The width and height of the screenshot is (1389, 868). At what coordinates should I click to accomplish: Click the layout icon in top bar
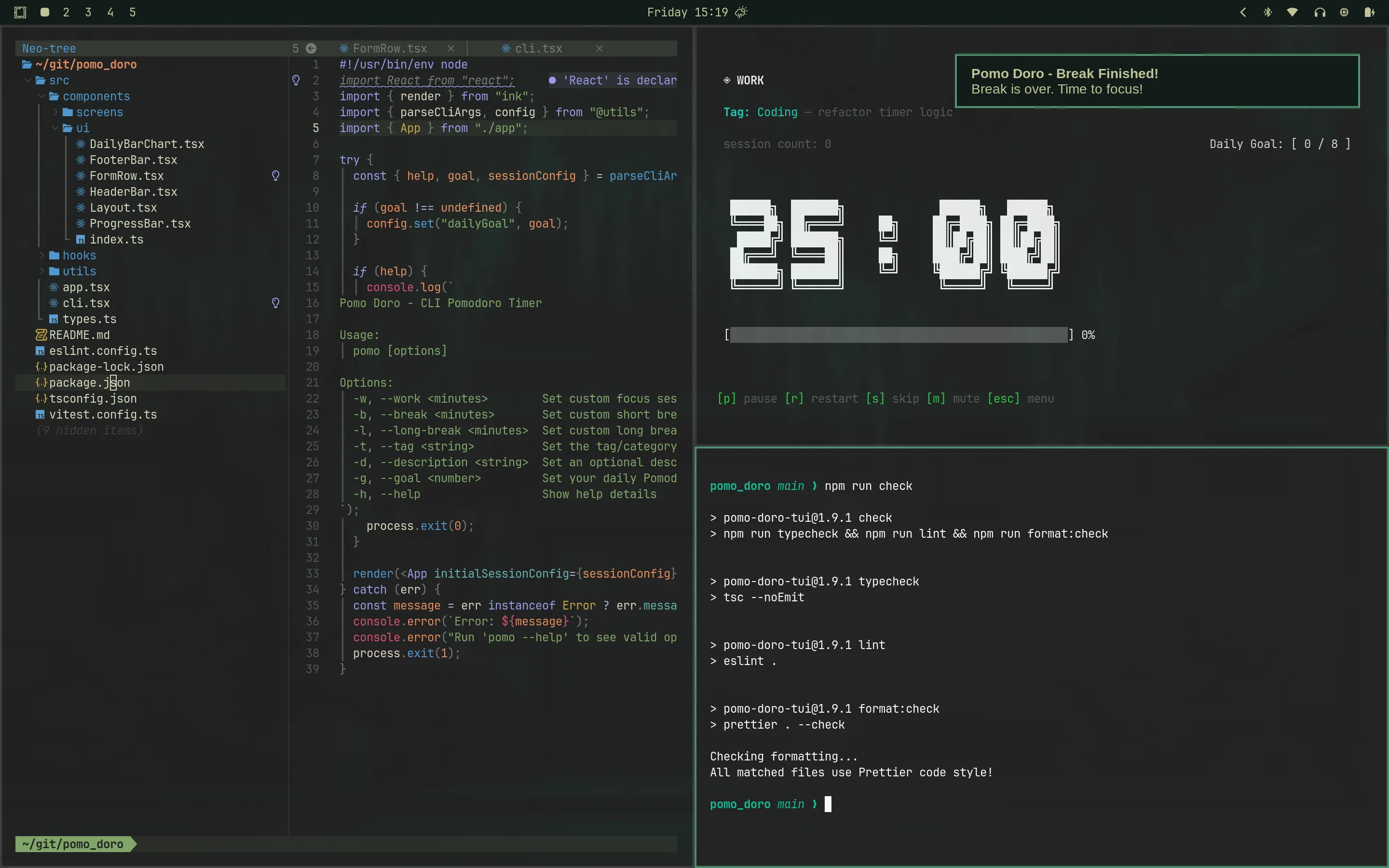[20, 12]
